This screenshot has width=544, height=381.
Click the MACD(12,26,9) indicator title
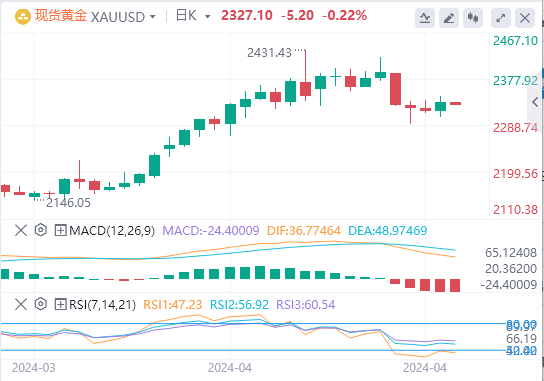pyautogui.click(x=112, y=230)
